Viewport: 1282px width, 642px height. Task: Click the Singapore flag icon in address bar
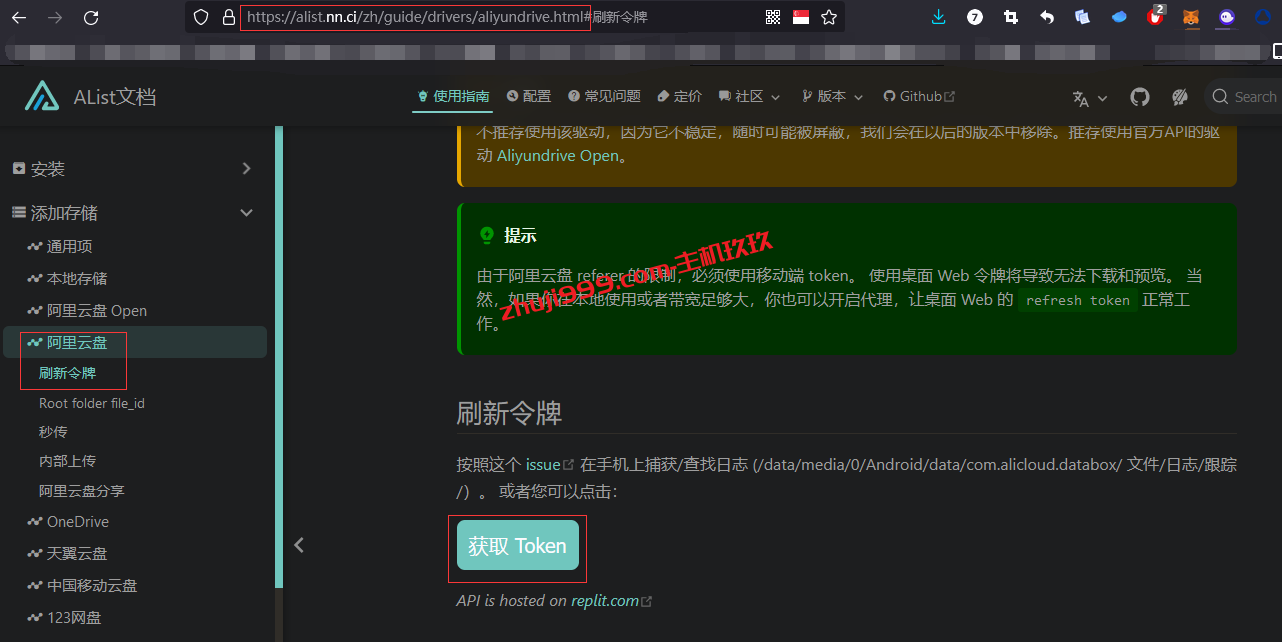pyautogui.click(x=801, y=17)
